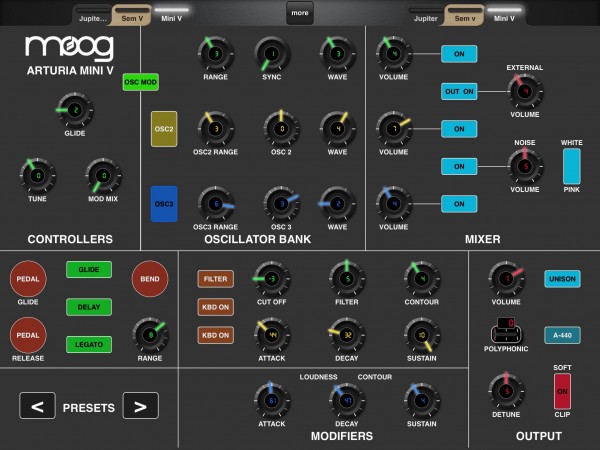Click the A-440 tuning button

[x=562, y=335]
